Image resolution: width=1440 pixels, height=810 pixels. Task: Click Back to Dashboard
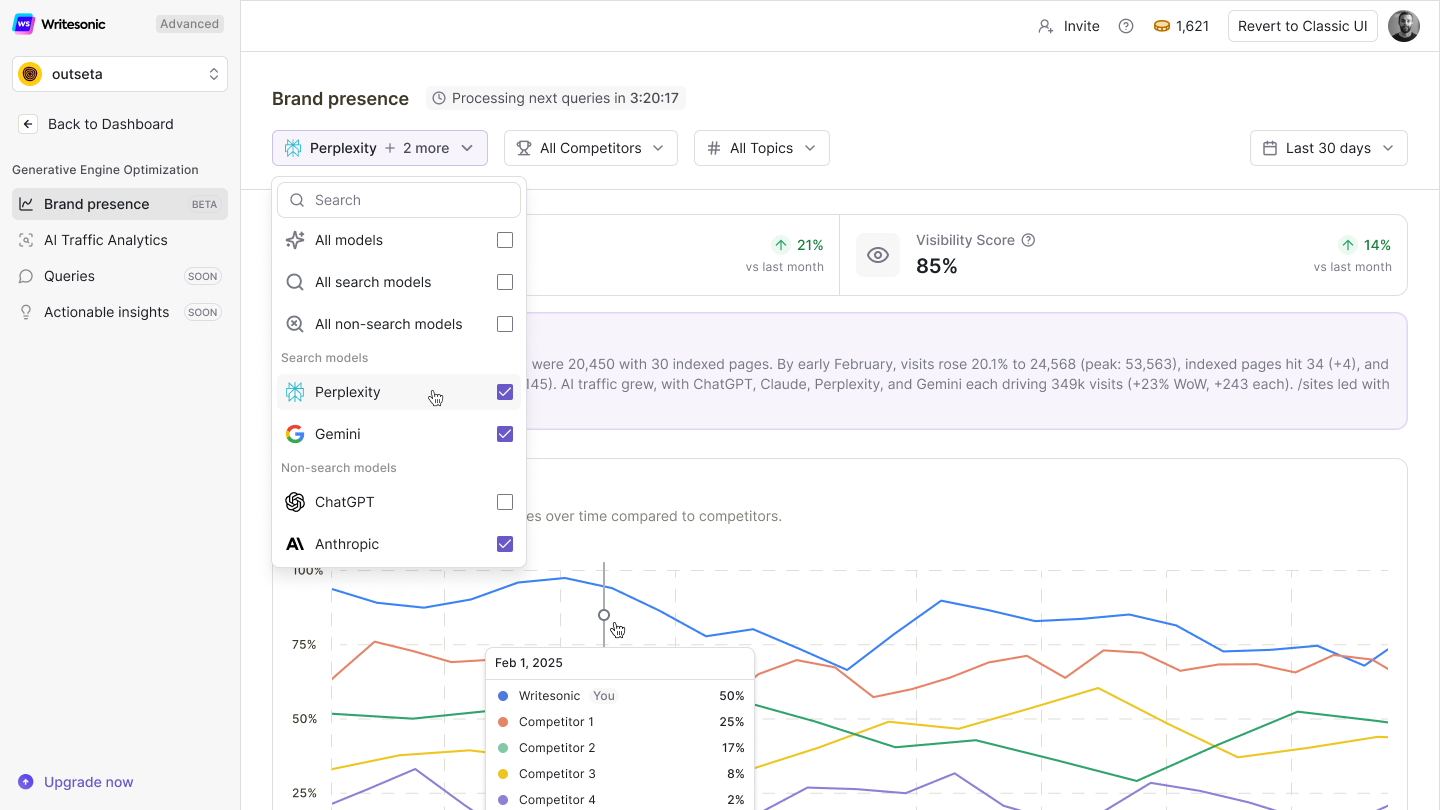coord(97,124)
